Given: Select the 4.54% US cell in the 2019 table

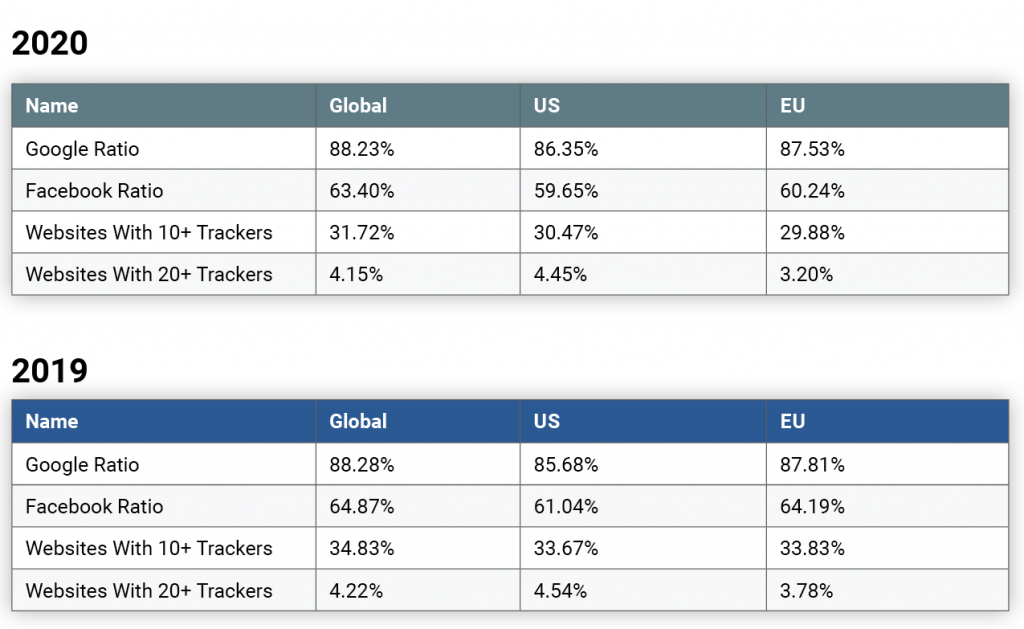Looking at the screenshot, I should (560, 590).
